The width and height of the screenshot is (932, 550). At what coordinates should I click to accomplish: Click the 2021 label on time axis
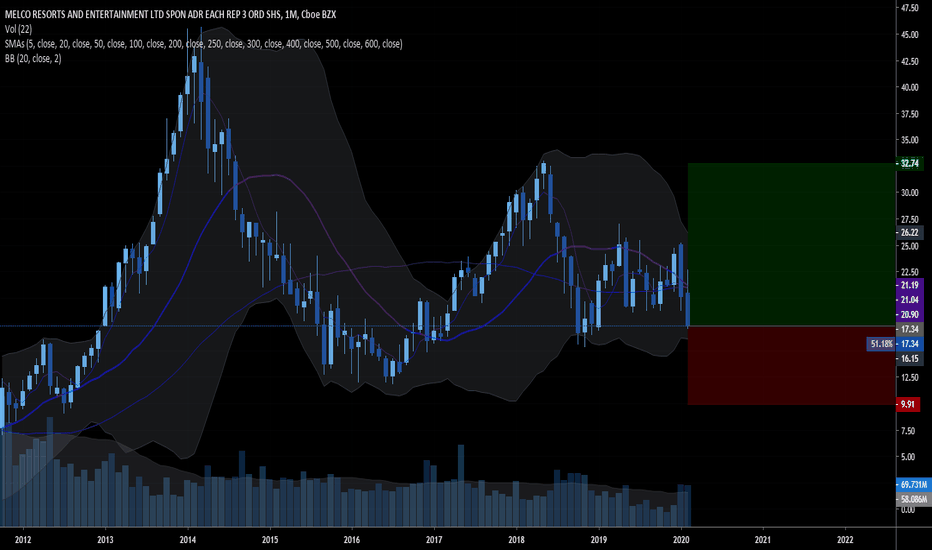tap(763, 539)
